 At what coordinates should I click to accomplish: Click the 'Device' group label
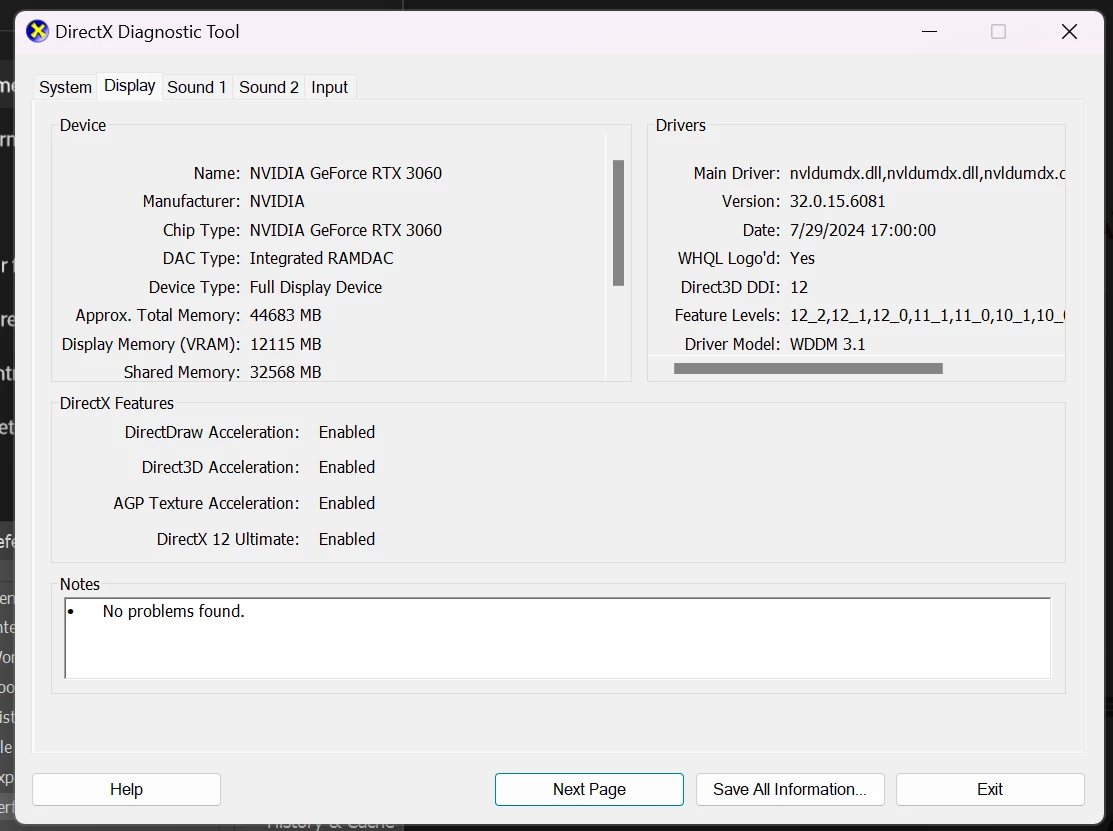pos(82,125)
